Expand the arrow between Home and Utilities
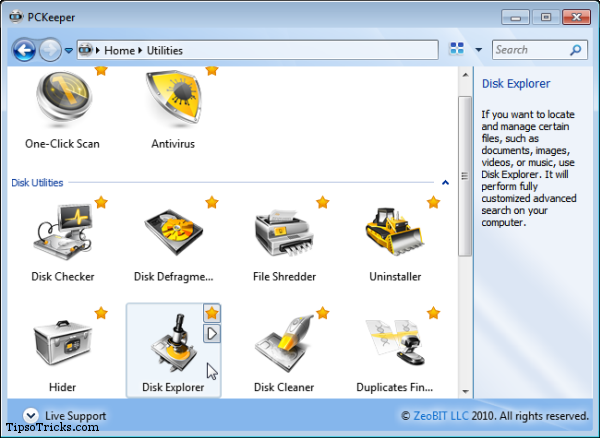 [140, 50]
